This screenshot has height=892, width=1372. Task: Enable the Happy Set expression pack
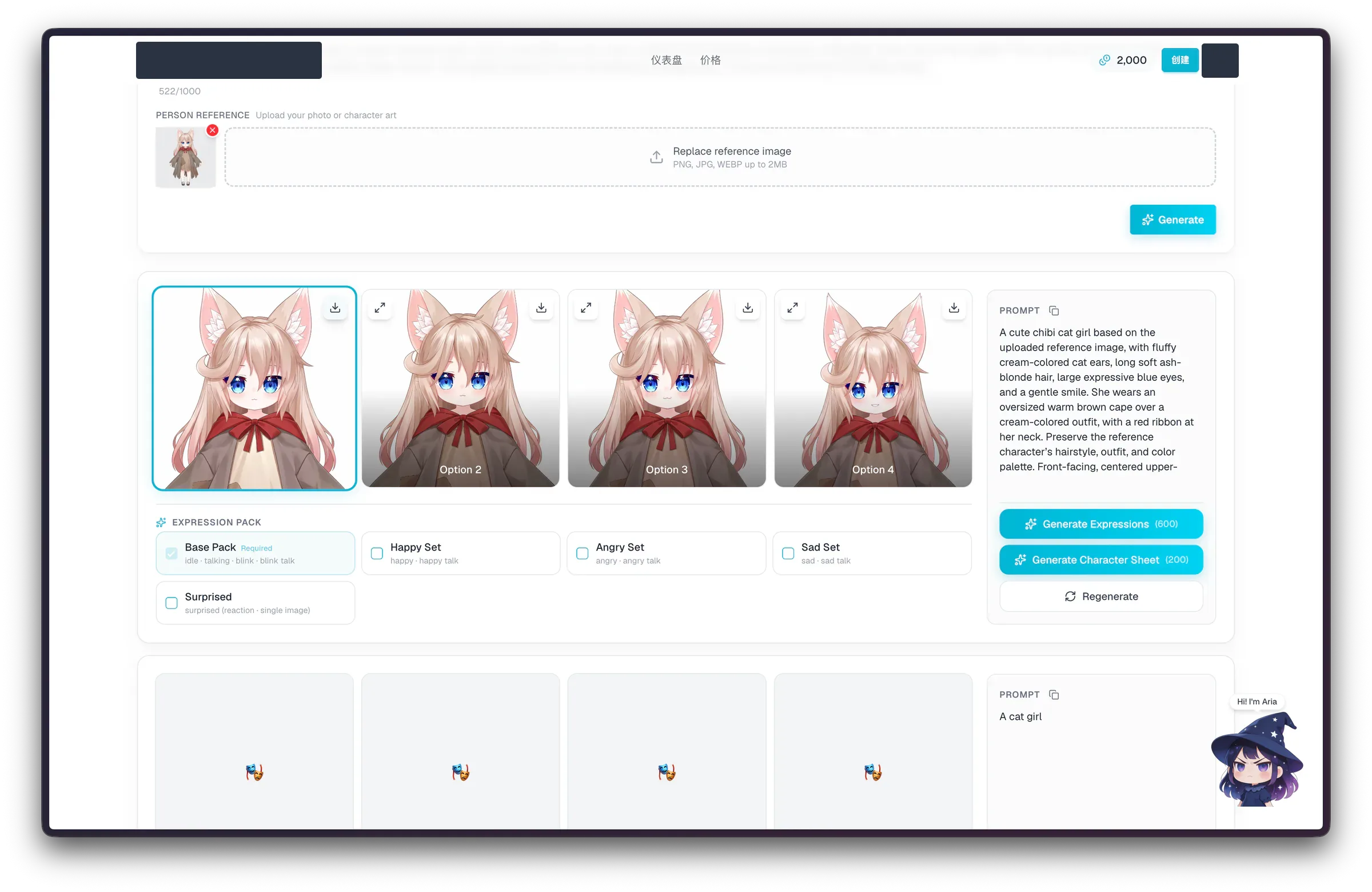pyautogui.click(x=377, y=553)
